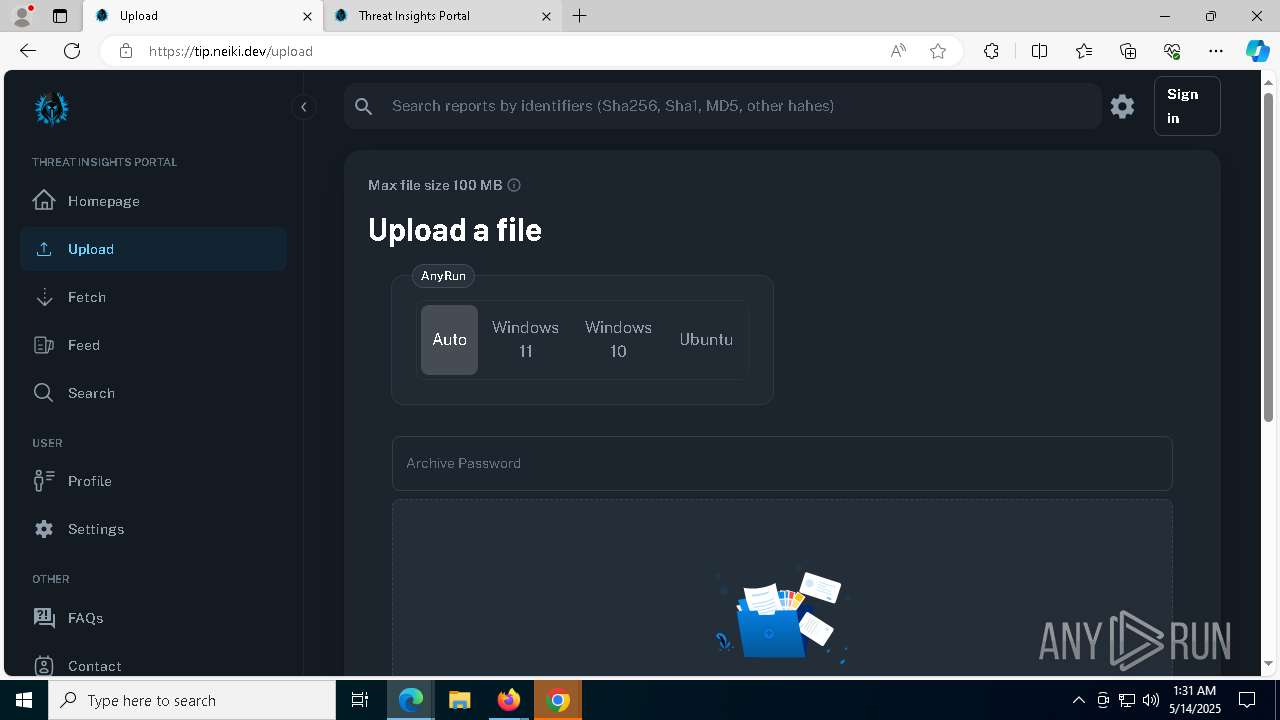This screenshot has width=1280, height=720.
Task: Launch Firefox from the taskbar
Action: click(509, 700)
